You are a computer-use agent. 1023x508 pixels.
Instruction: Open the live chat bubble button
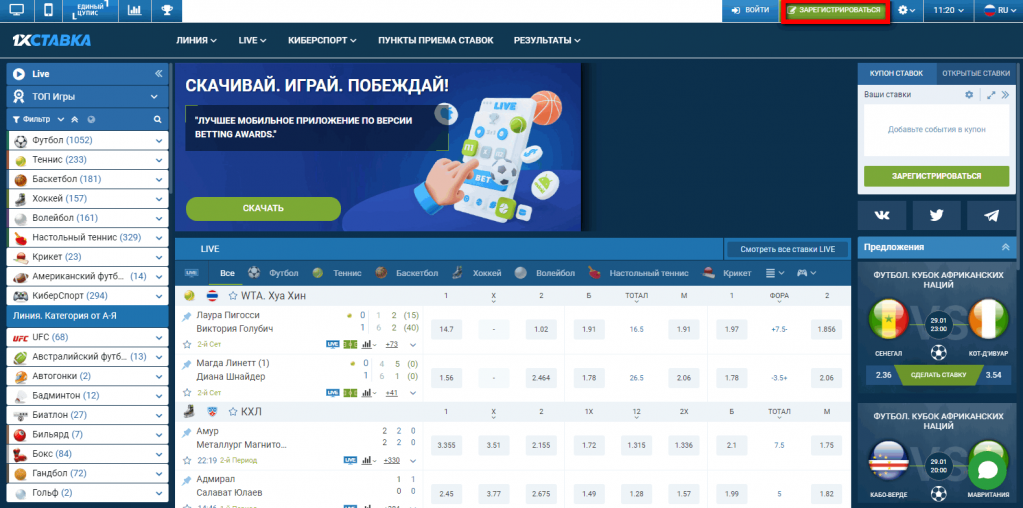pyautogui.click(x=988, y=470)
